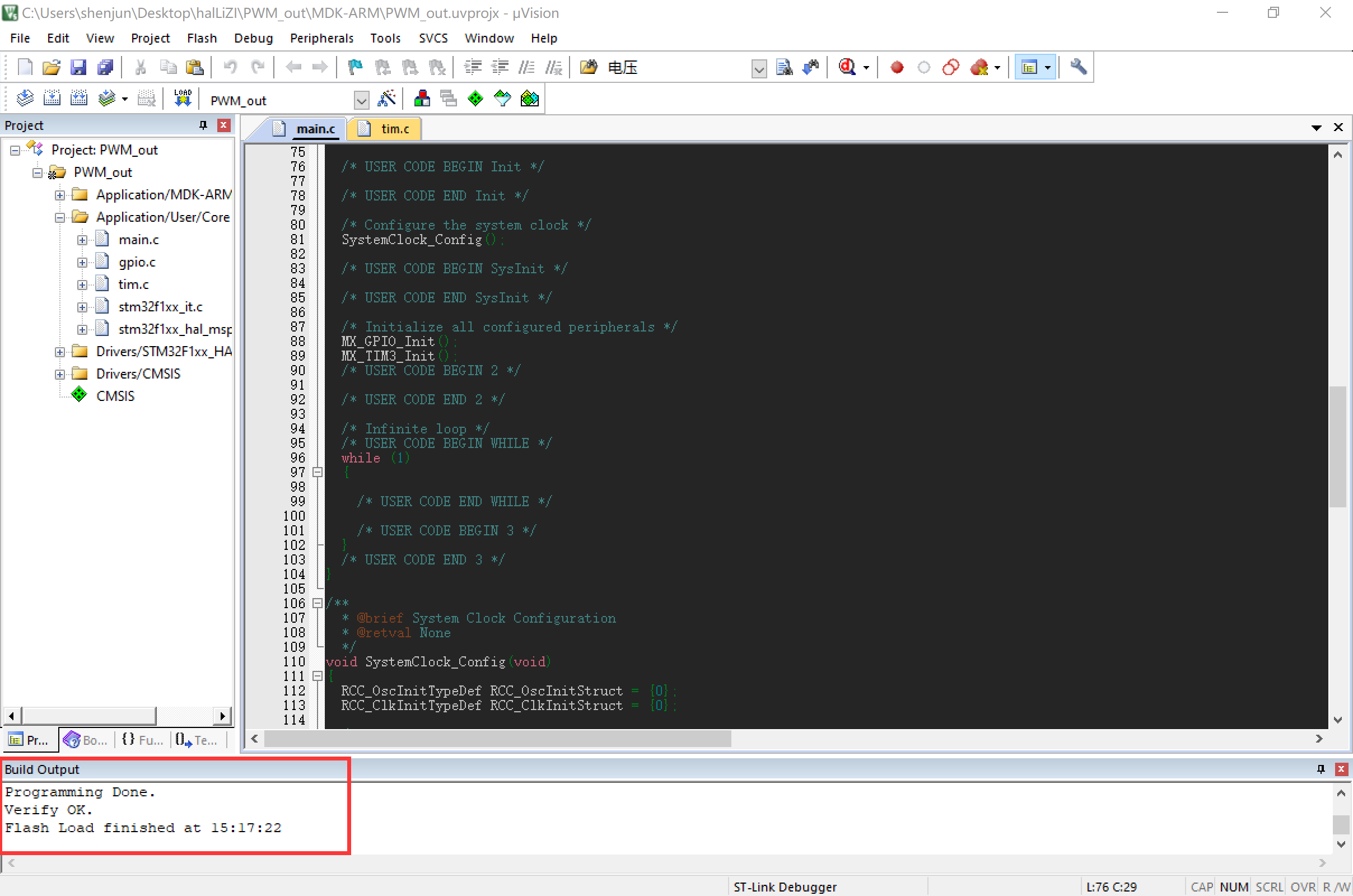Expand the Drivers/CMSIS folder
This screenshot has height=896, width=1353.
(x=60, y=374)
